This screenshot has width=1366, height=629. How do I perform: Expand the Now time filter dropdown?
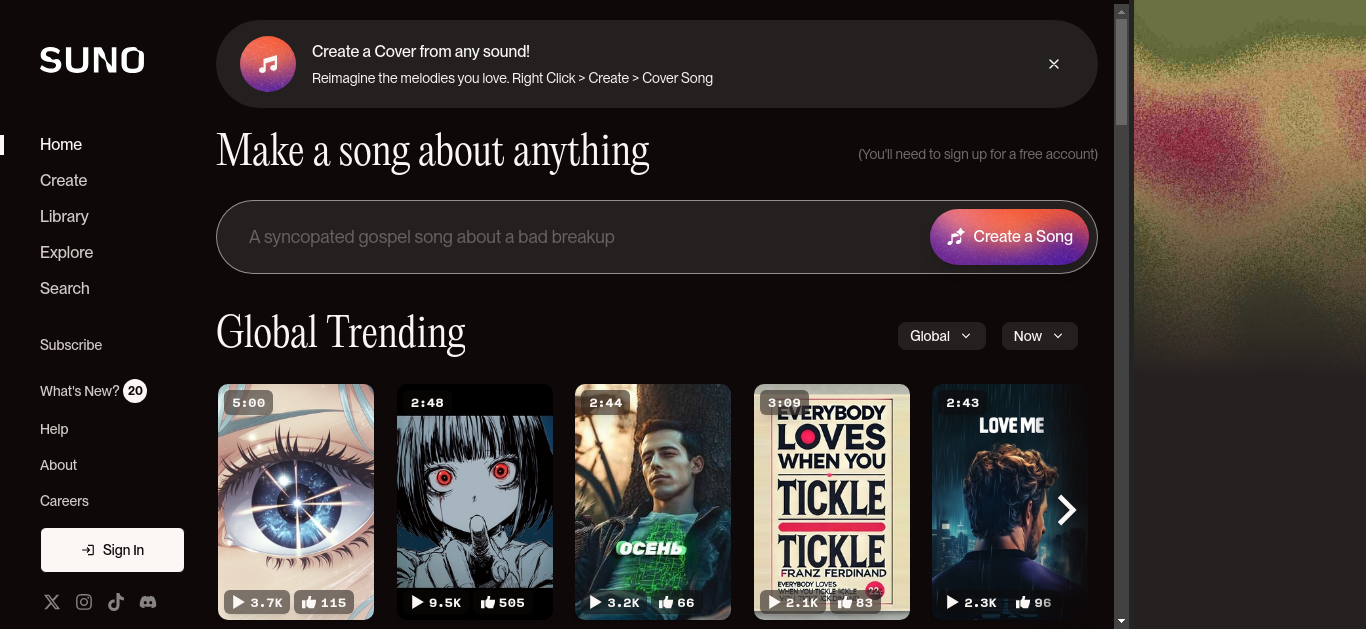[1040, 336]
